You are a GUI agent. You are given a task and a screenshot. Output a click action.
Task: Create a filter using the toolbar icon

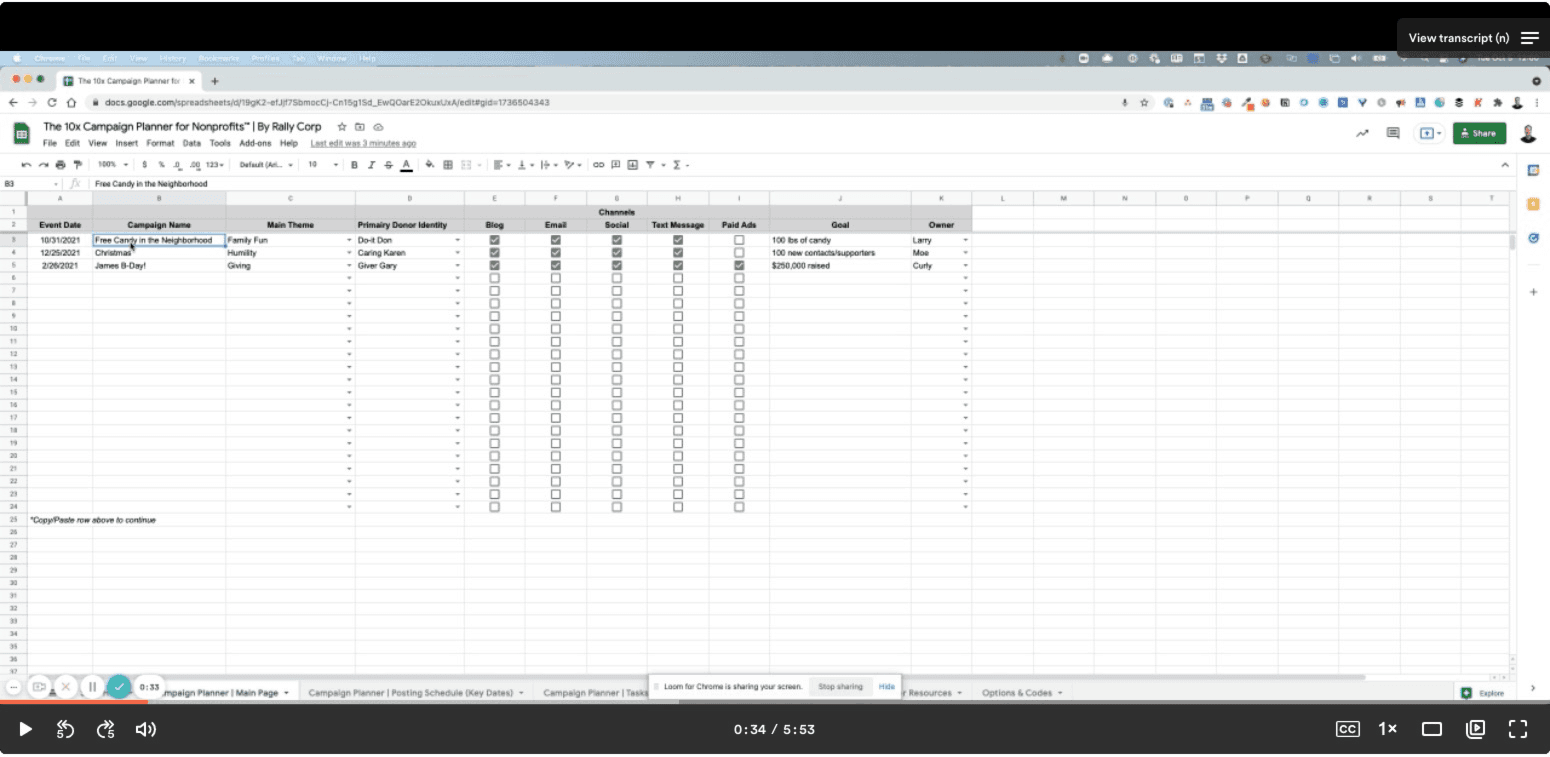[650, 165]
